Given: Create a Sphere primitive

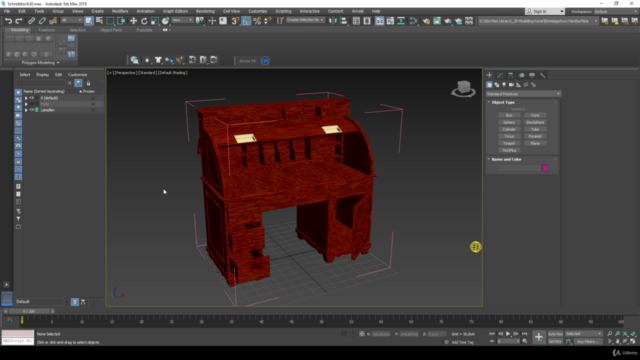Looking at the screenshot, I should click(x=509, y=122).
